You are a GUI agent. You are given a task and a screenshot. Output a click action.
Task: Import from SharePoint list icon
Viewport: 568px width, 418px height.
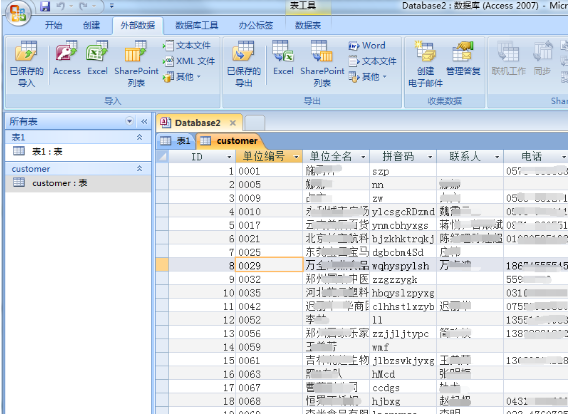(136, 64)
